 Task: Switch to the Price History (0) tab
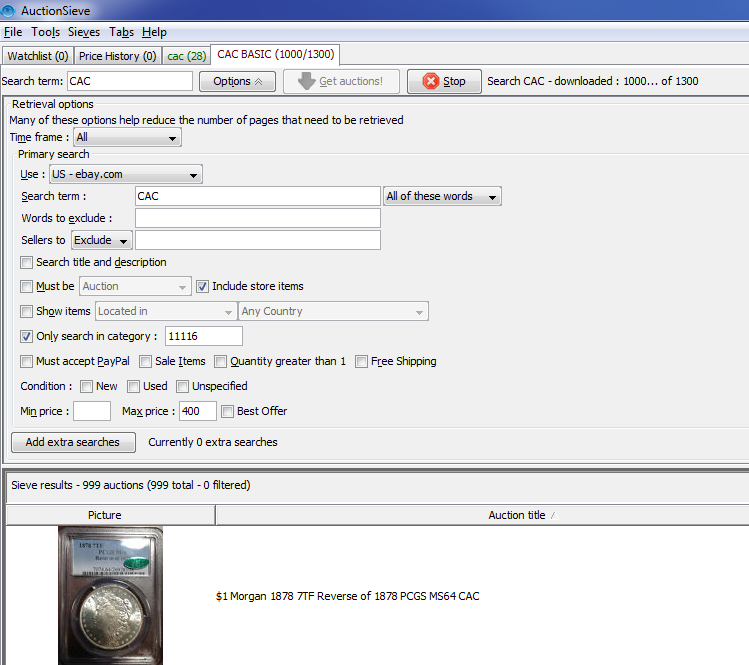(x=118, y=56)
